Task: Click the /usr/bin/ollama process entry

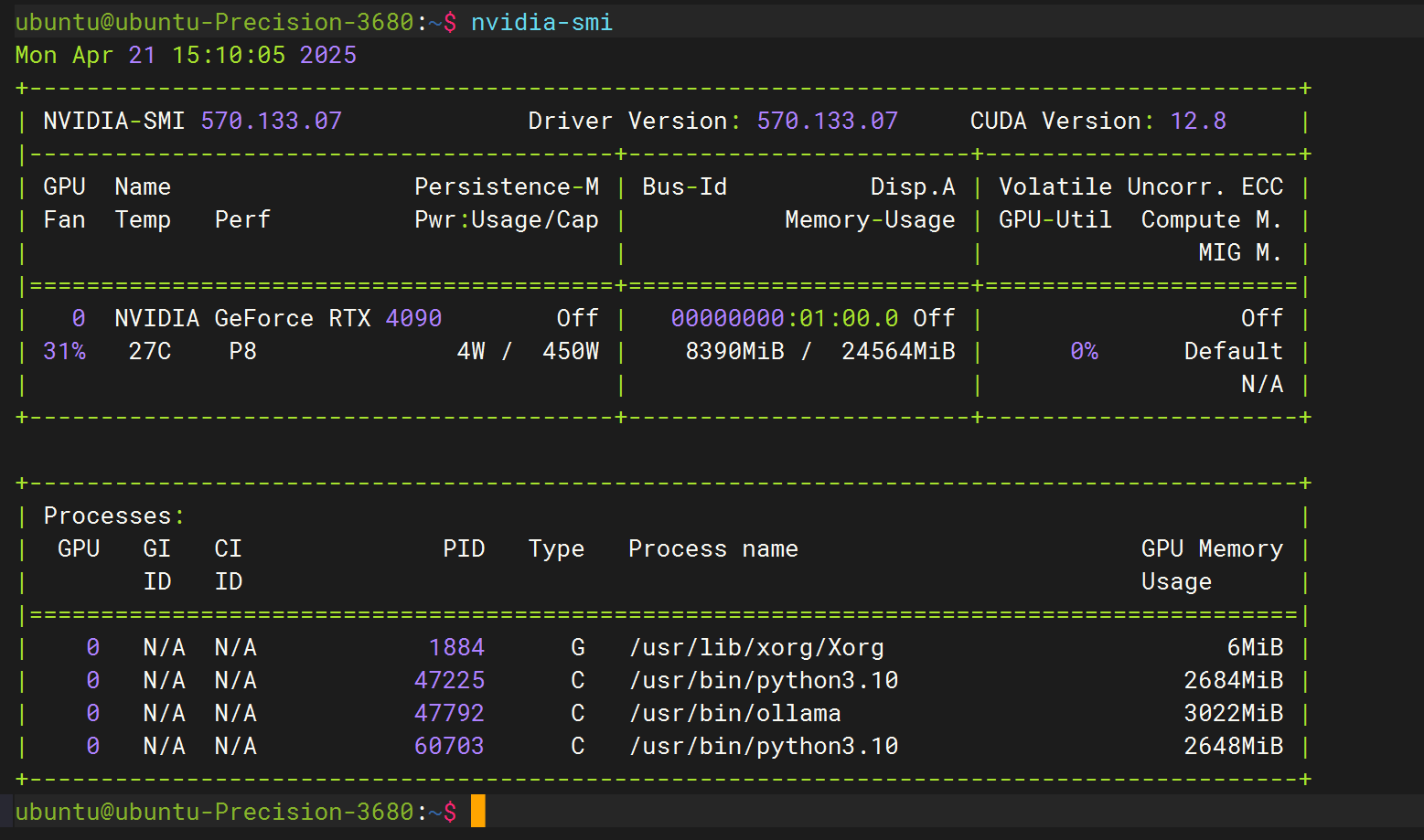Action: point(734,712)
